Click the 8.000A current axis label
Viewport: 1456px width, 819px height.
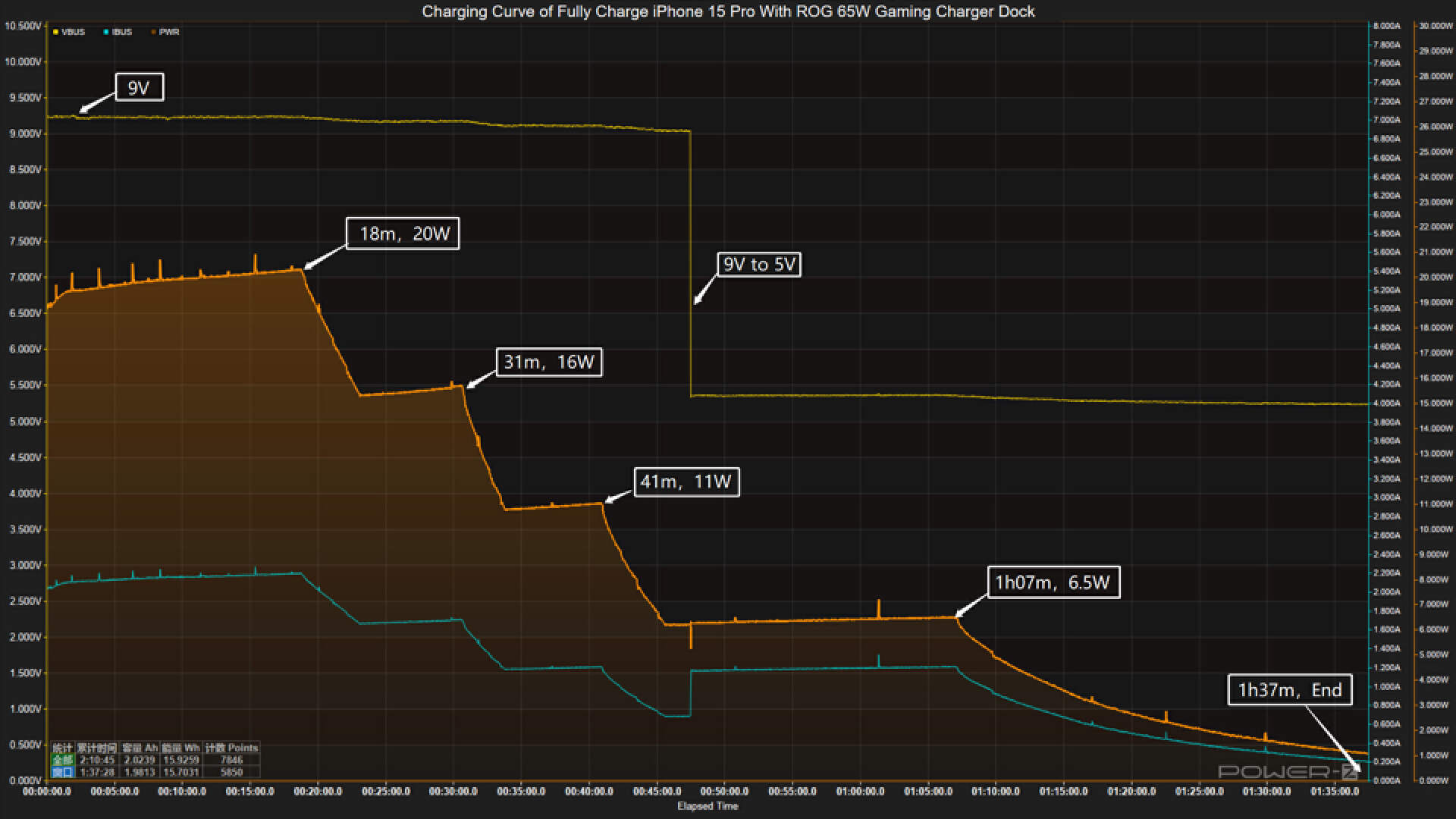[1387, 26]
